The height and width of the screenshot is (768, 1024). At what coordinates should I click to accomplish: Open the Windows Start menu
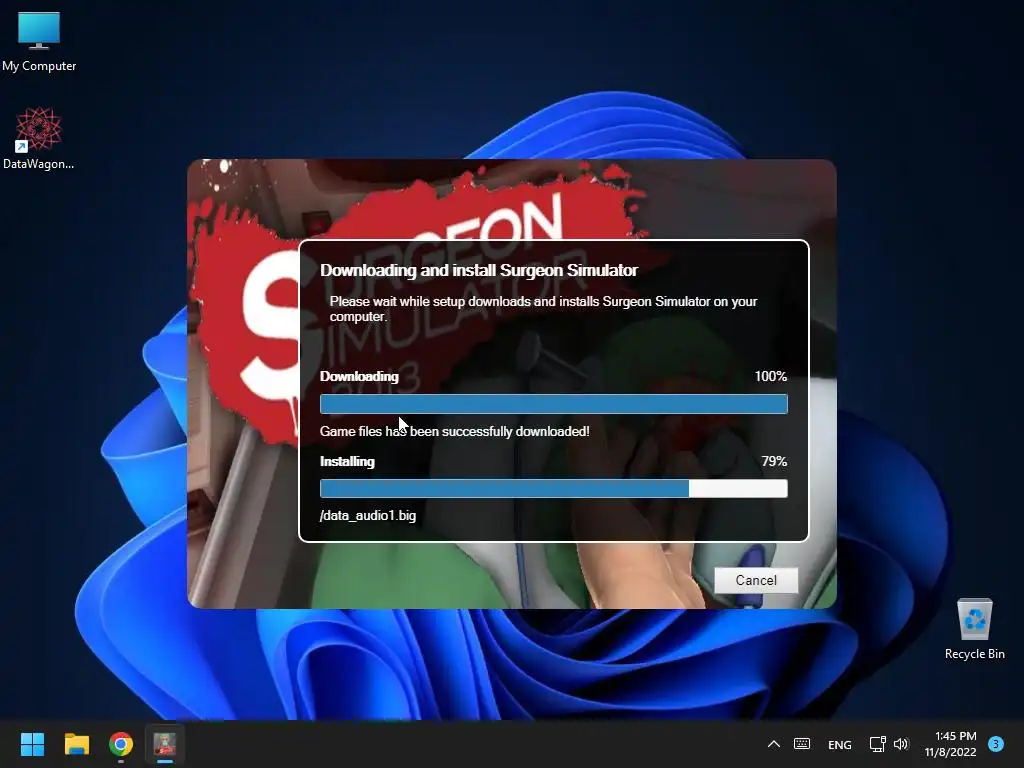tap(32, 744)
